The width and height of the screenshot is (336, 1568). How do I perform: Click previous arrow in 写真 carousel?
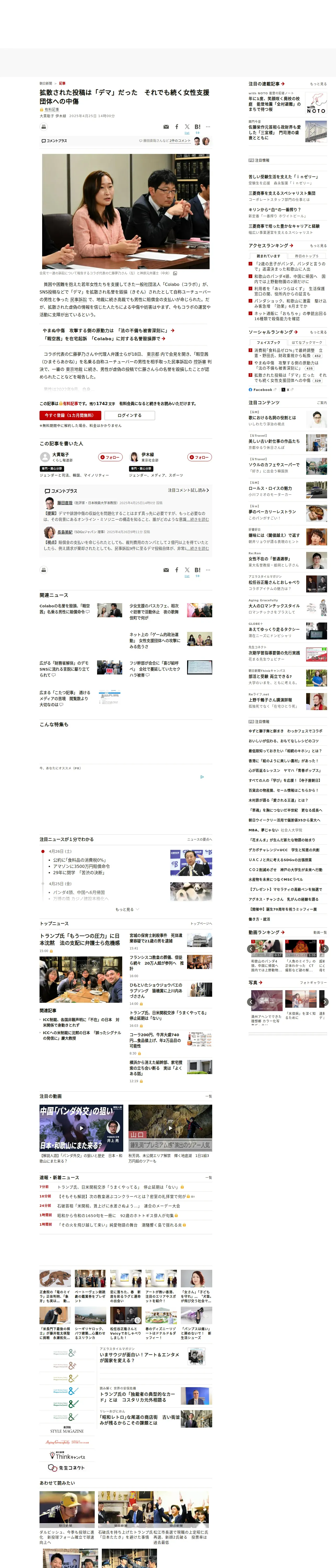pos(251,1001)
